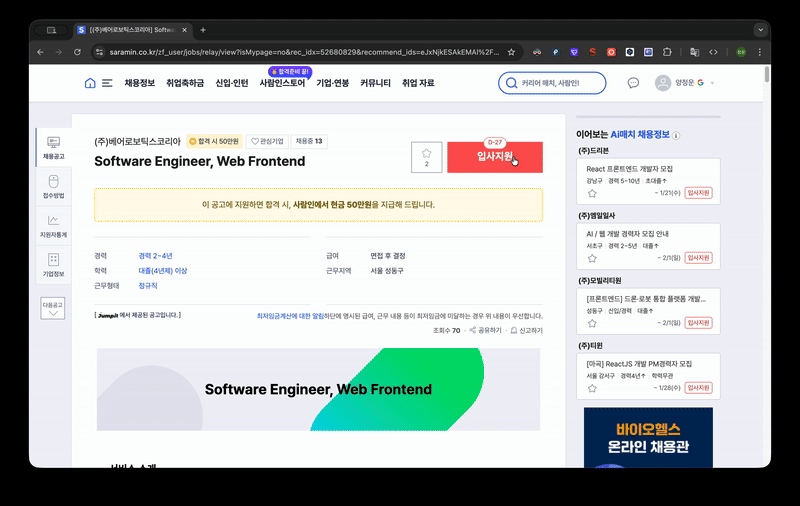
Task: Apply via 입사지원 on (주)모빌리티원 card
Action: tap(698, 322)
